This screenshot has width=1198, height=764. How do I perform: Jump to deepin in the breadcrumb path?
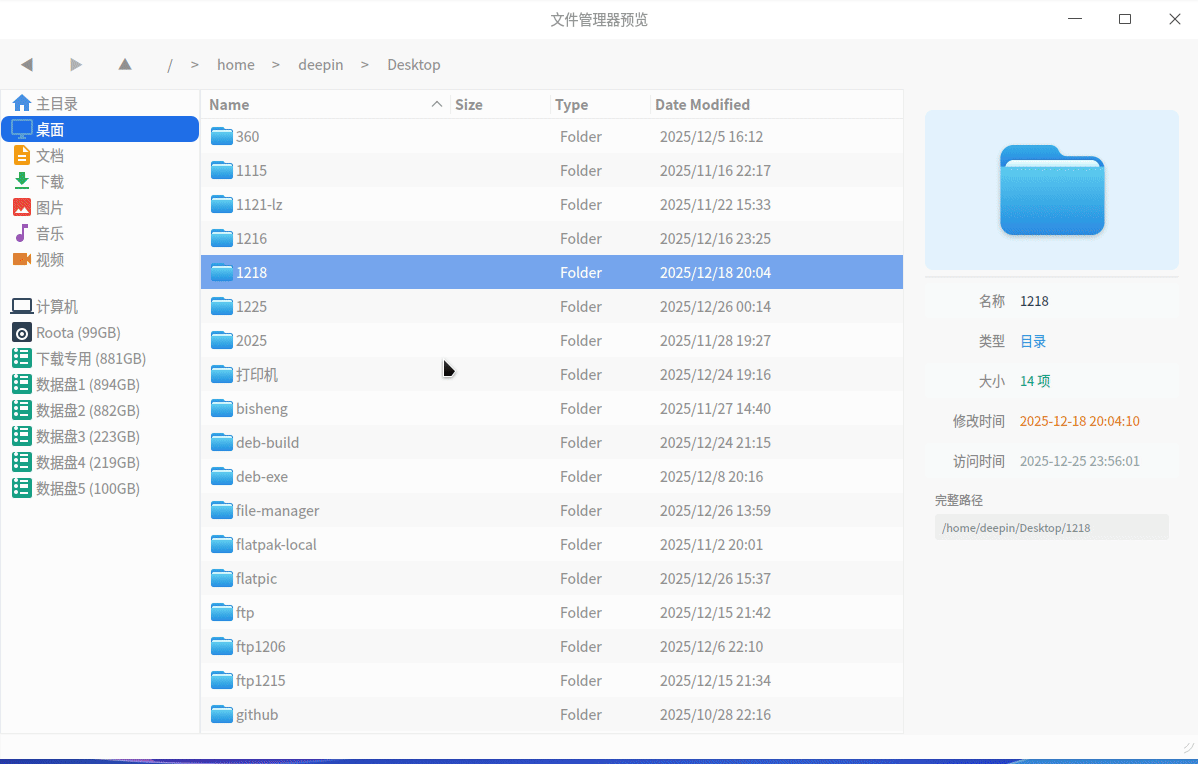point(320,65)
